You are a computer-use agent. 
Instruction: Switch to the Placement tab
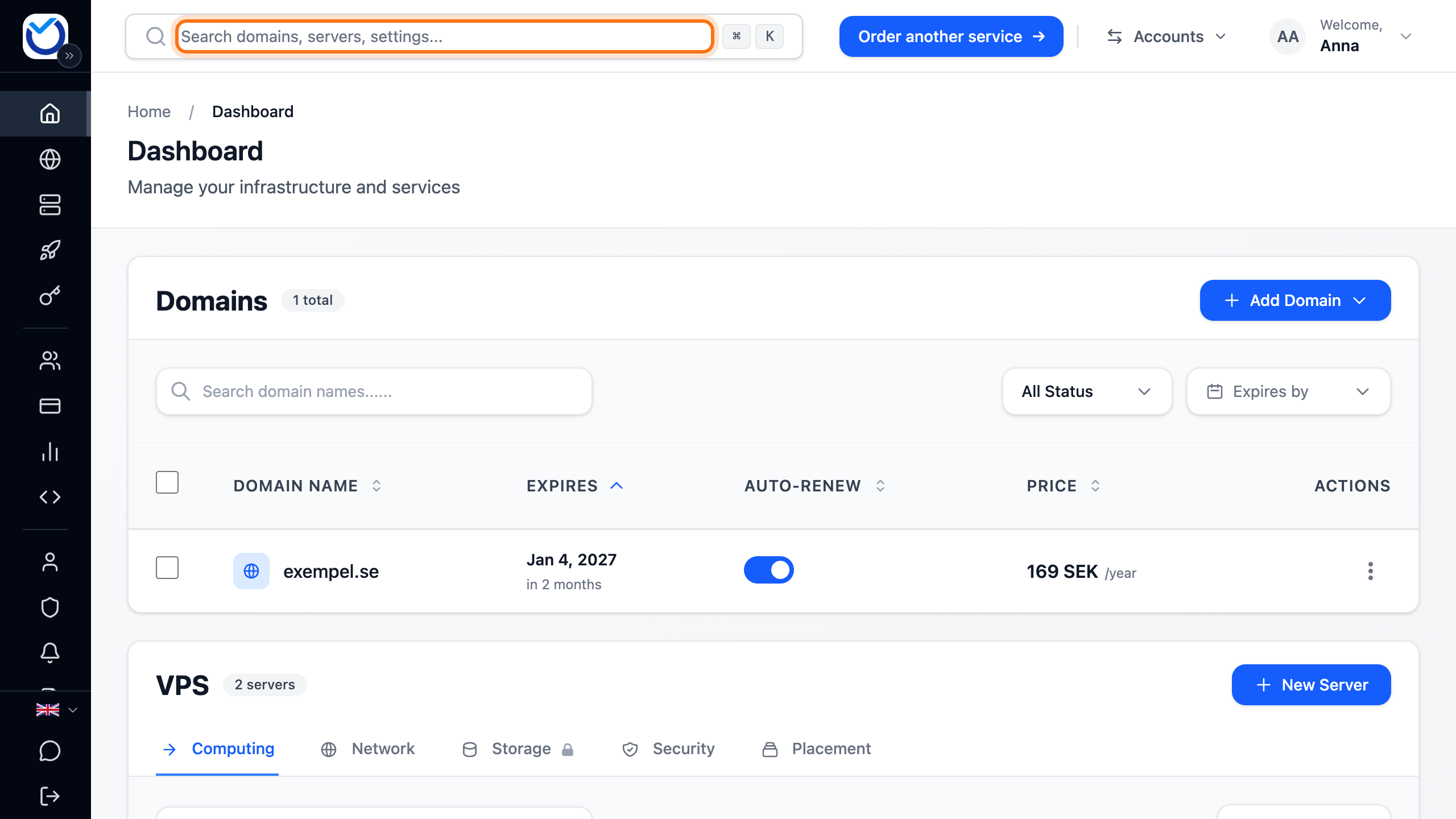click(x=816, y=748)
